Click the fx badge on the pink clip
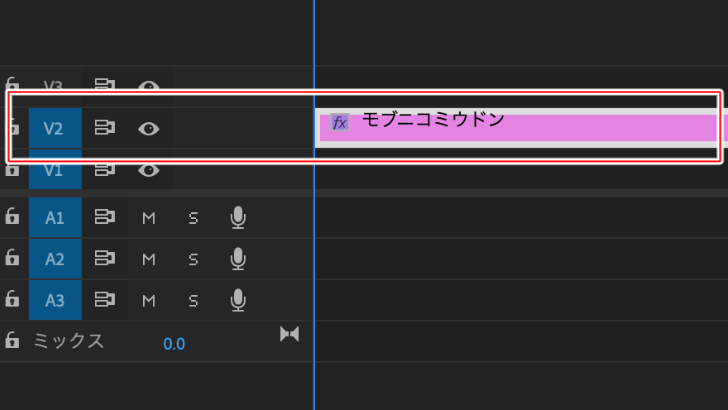 coord(340,123)
